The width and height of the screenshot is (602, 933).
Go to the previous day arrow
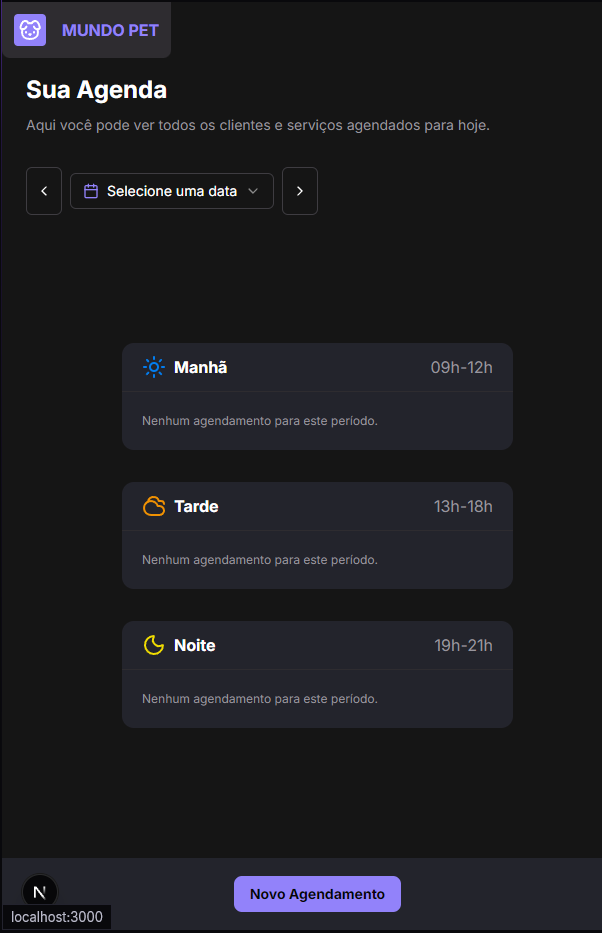tap(44, 191)
